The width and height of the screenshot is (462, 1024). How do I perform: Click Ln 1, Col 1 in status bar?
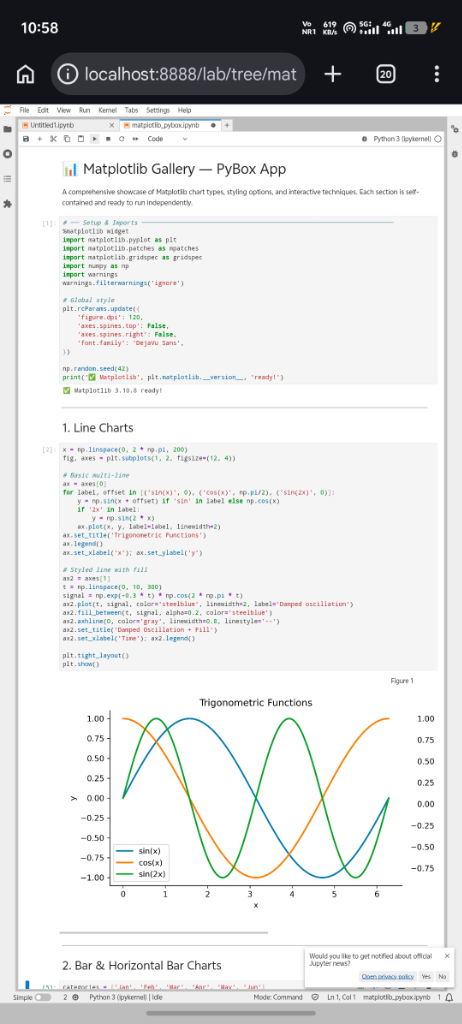(x=340, y=997)
